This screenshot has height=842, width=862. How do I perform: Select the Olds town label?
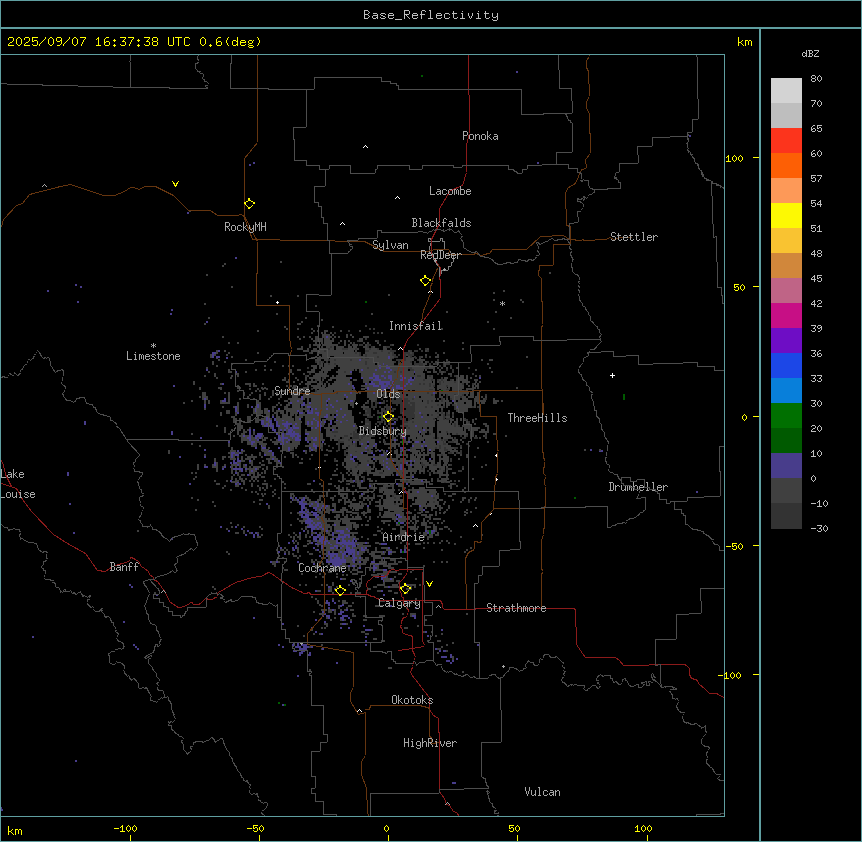click(388, 394)
